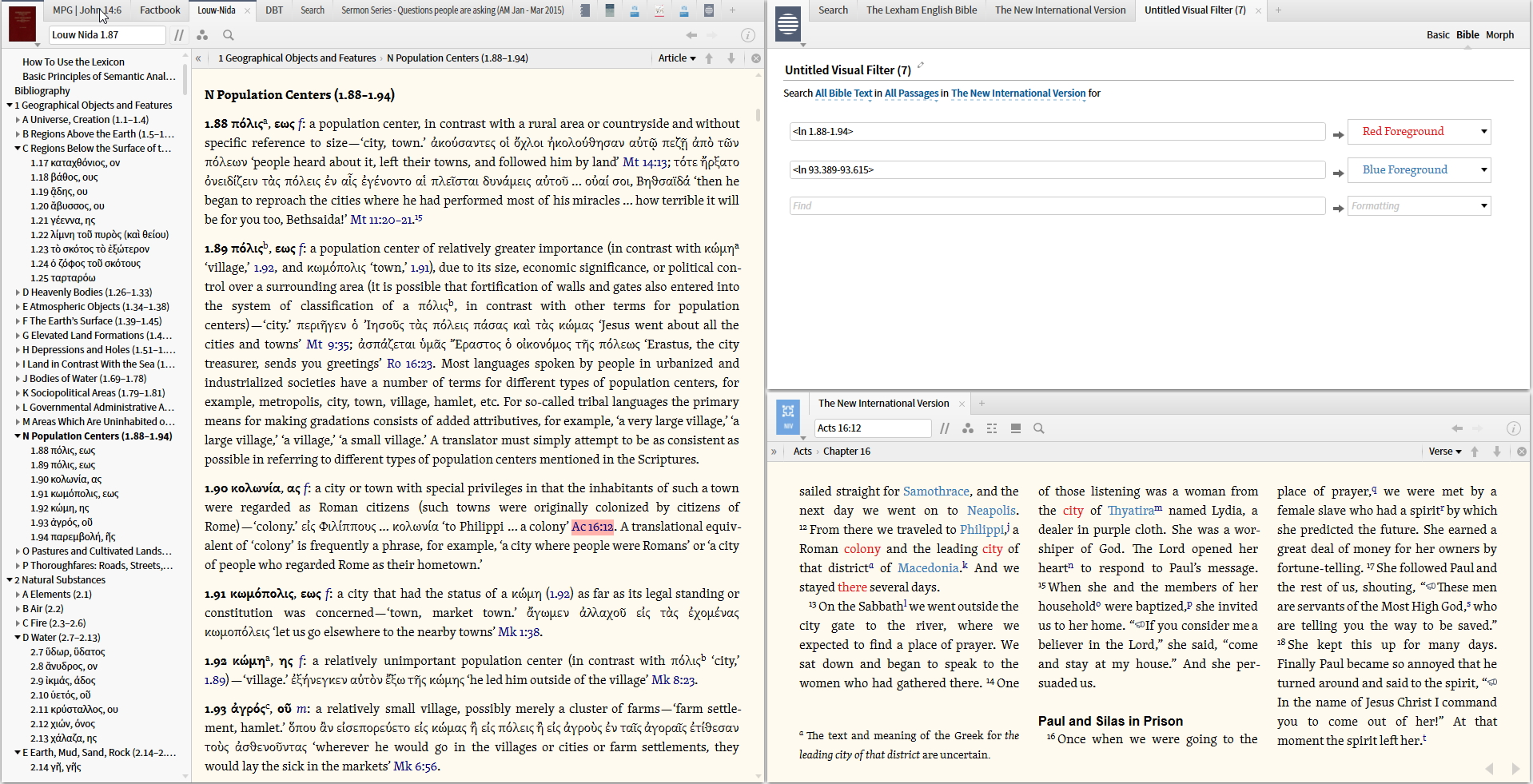Rename the Untitled Visual Filter with edit icon
Image resolution: width=1533 pixels, height=784 pixels.
pyautogui.click(x=921, y=66)
